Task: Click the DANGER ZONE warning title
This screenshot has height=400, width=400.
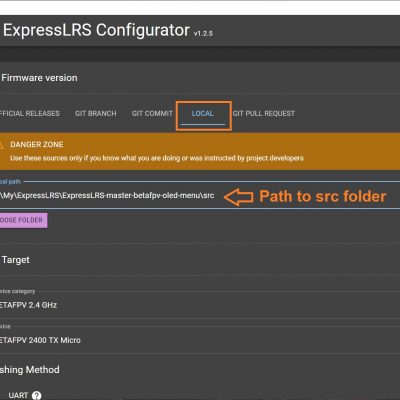Action: tap(37, 145)
